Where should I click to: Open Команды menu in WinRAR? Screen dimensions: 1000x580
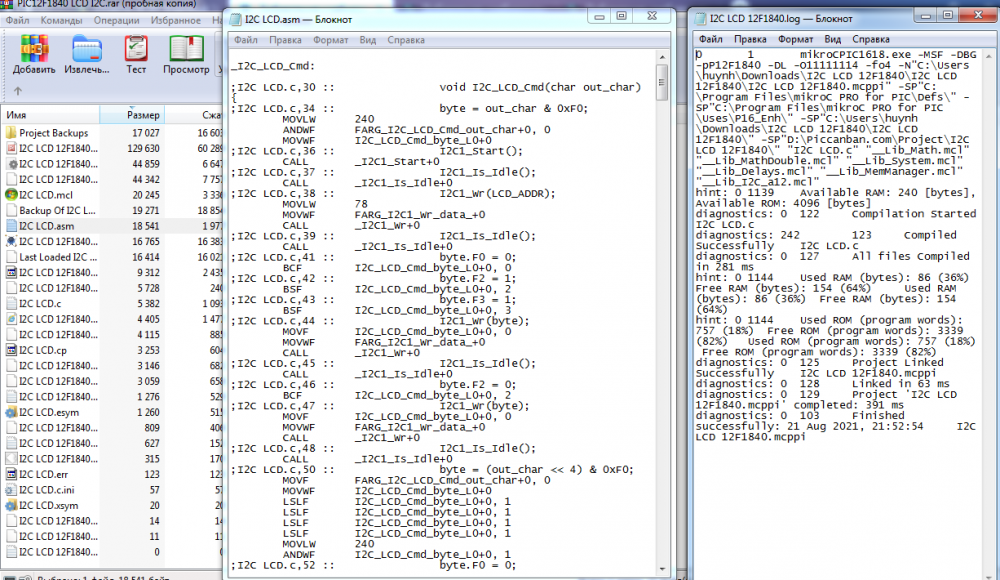62,19
